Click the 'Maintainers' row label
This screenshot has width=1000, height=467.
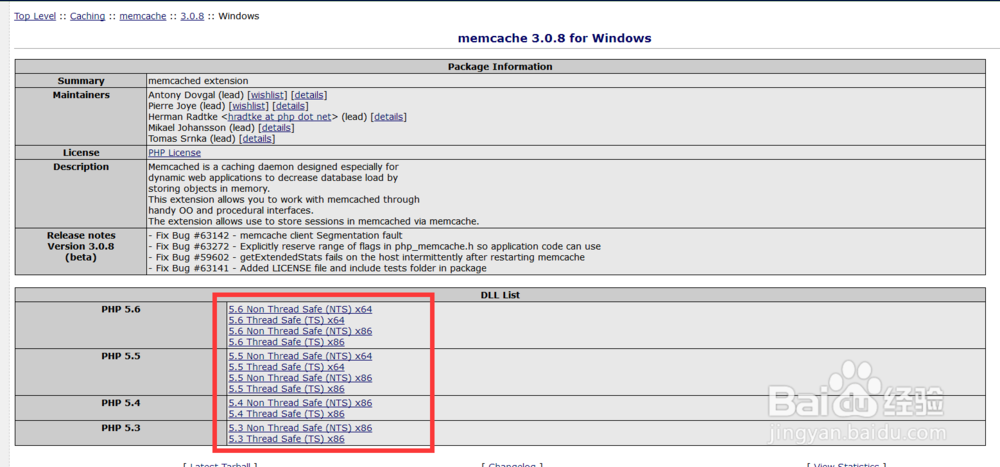[82, 95]
